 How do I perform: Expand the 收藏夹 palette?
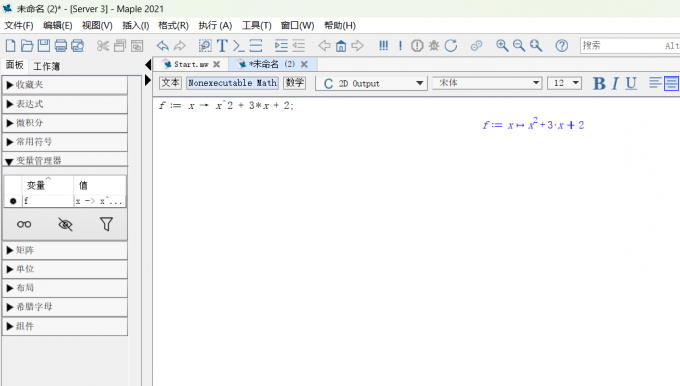coord(65,85)
